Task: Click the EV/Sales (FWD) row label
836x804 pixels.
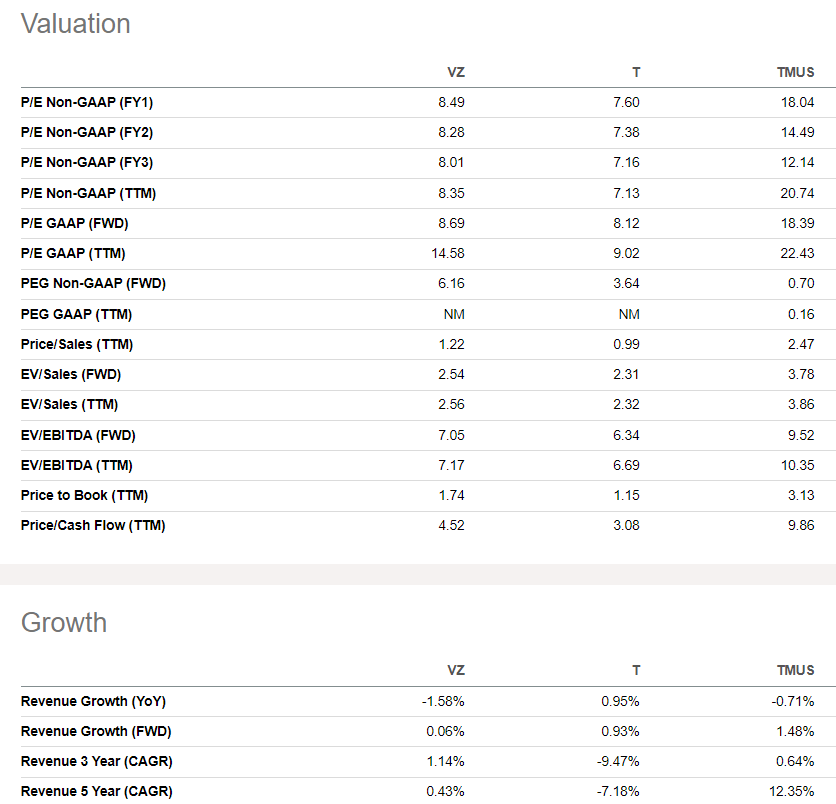Action: 70,374
